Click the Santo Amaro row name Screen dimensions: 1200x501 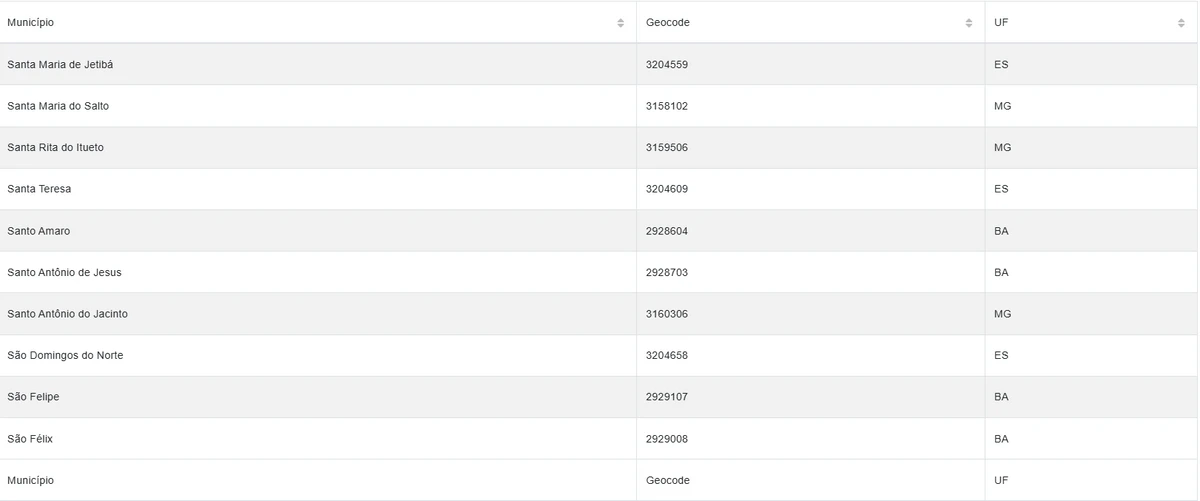click(x=39, y=231)
